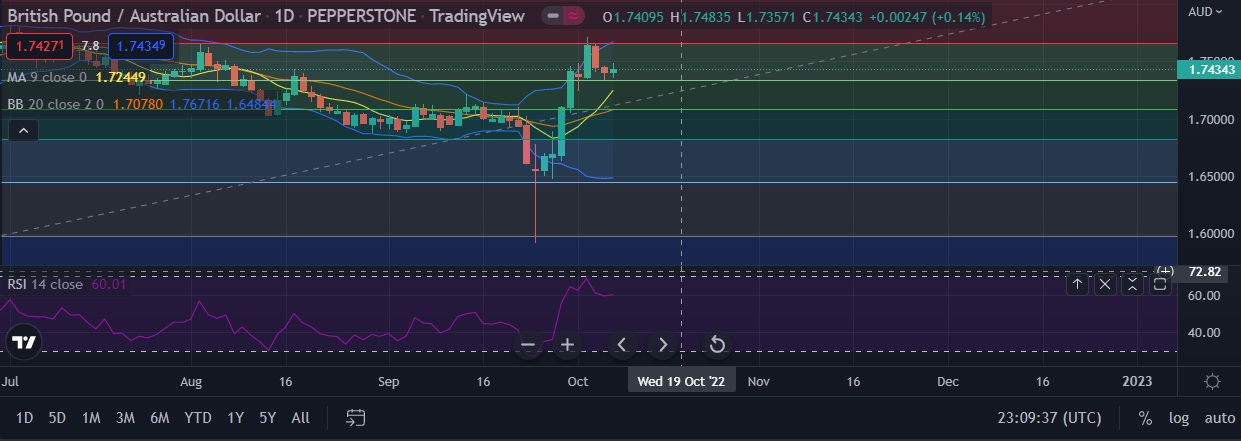Click the spread value 7.8
1241x441 pixels.
(90, 46)
